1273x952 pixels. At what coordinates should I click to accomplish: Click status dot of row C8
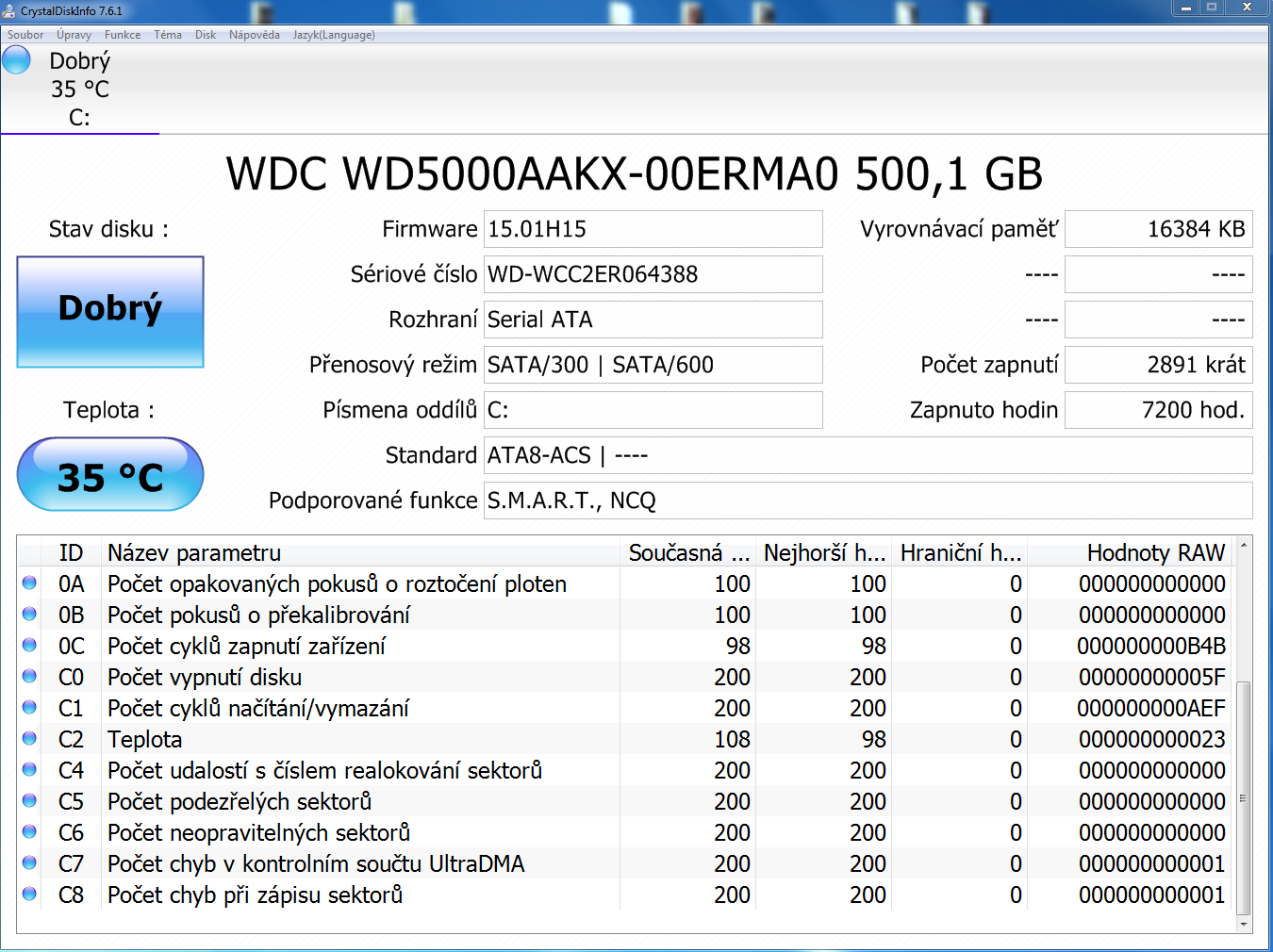point(29,895)
